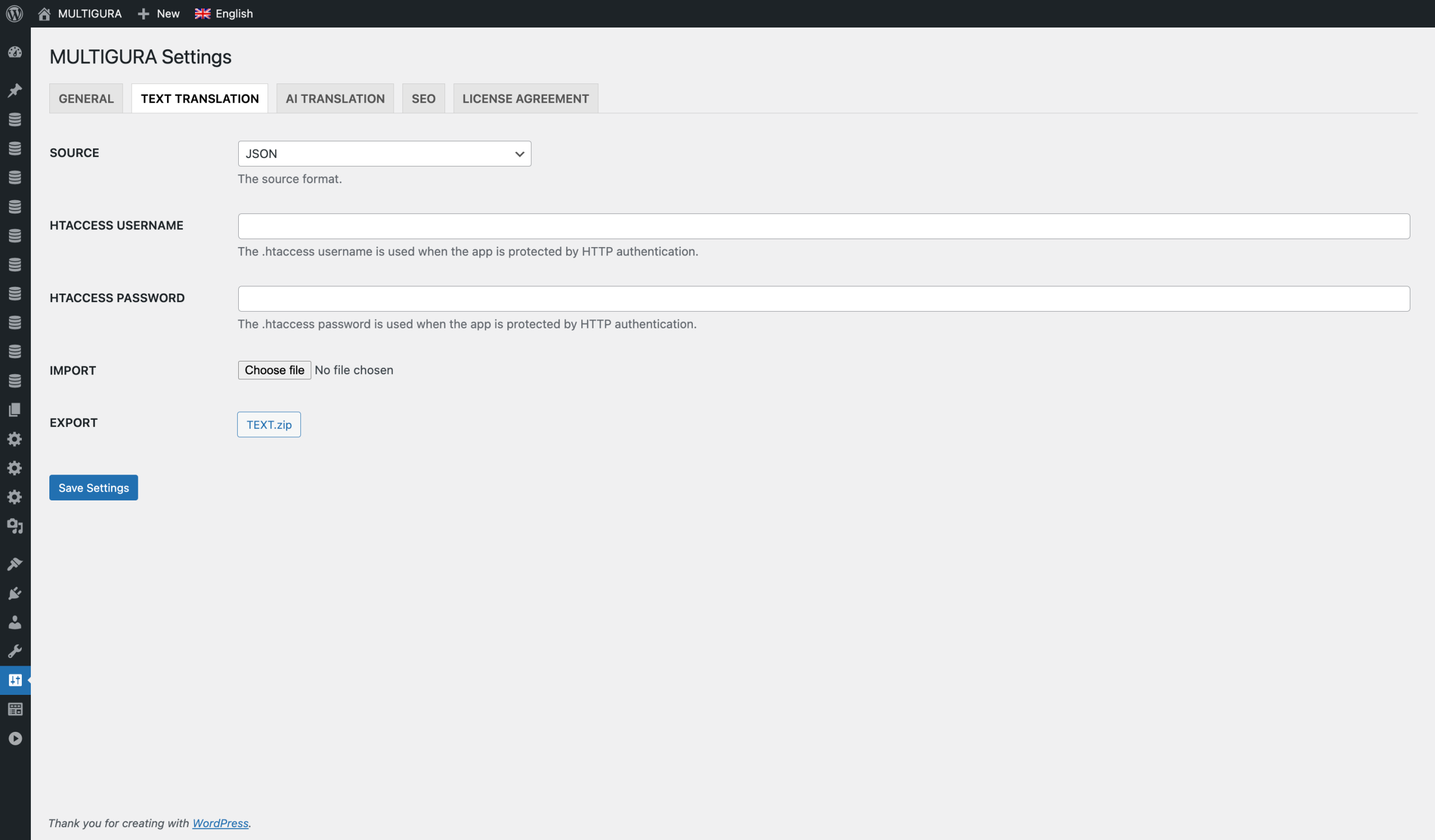1435x840 pixels.
Task: Click the Save Settings button
Action: 94,488
